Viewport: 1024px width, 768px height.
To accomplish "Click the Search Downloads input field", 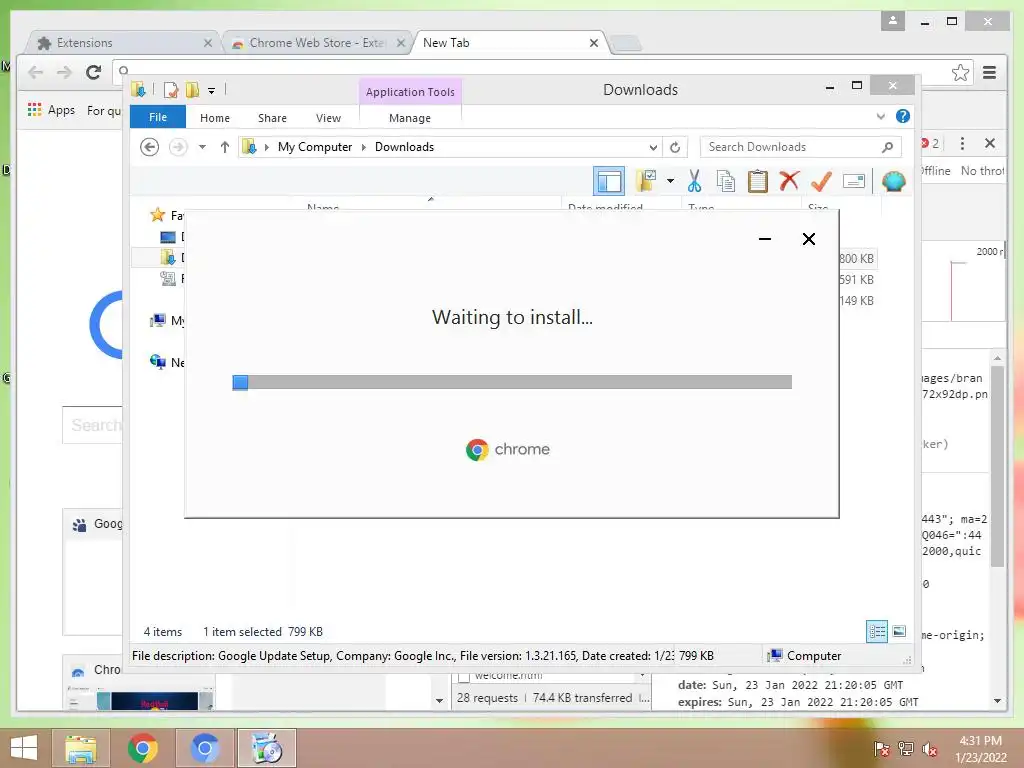I will click(x=801, y=147).
